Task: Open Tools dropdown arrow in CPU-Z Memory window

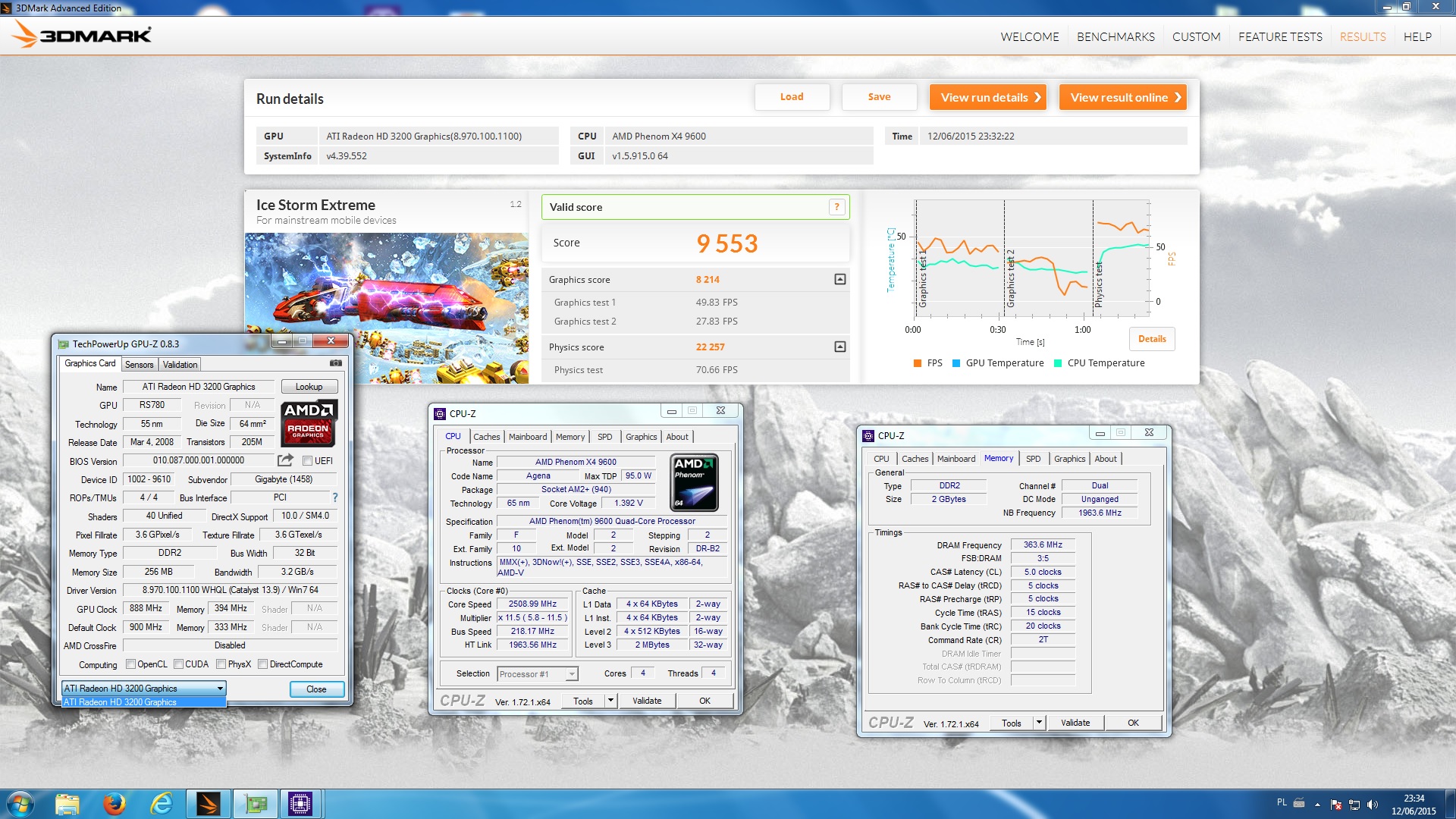Action: click(1039, 723)
